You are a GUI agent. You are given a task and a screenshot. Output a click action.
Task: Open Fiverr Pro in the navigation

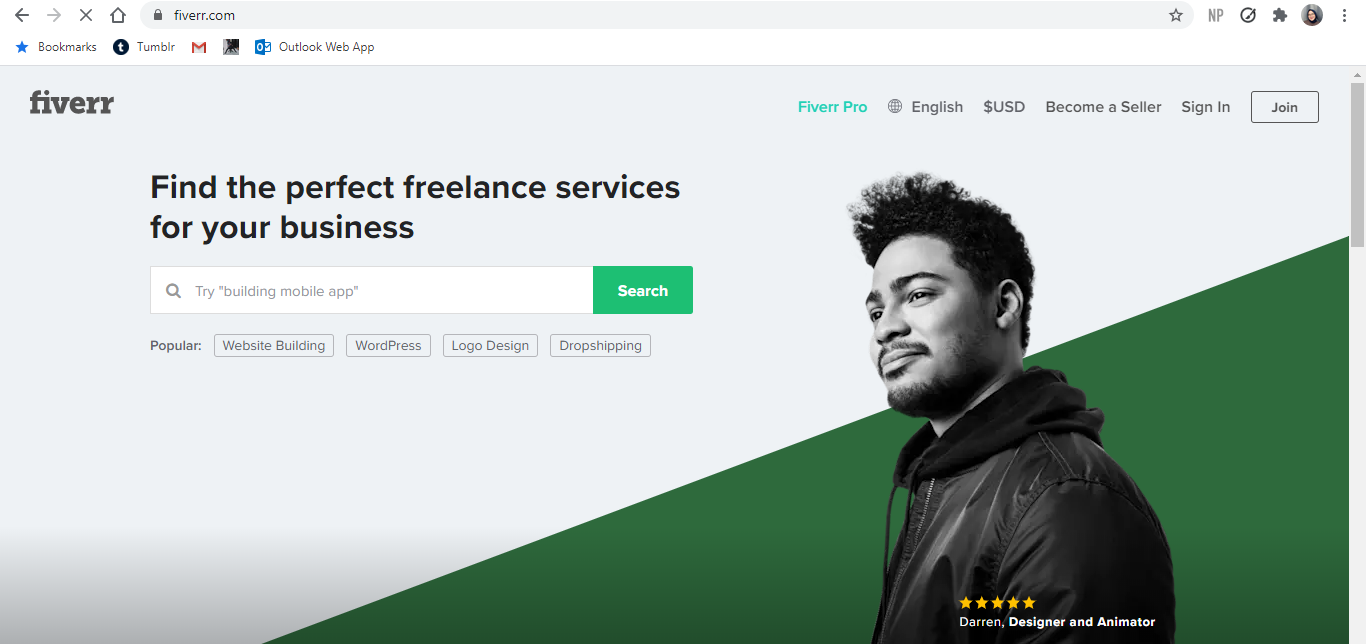coord(832,107)
